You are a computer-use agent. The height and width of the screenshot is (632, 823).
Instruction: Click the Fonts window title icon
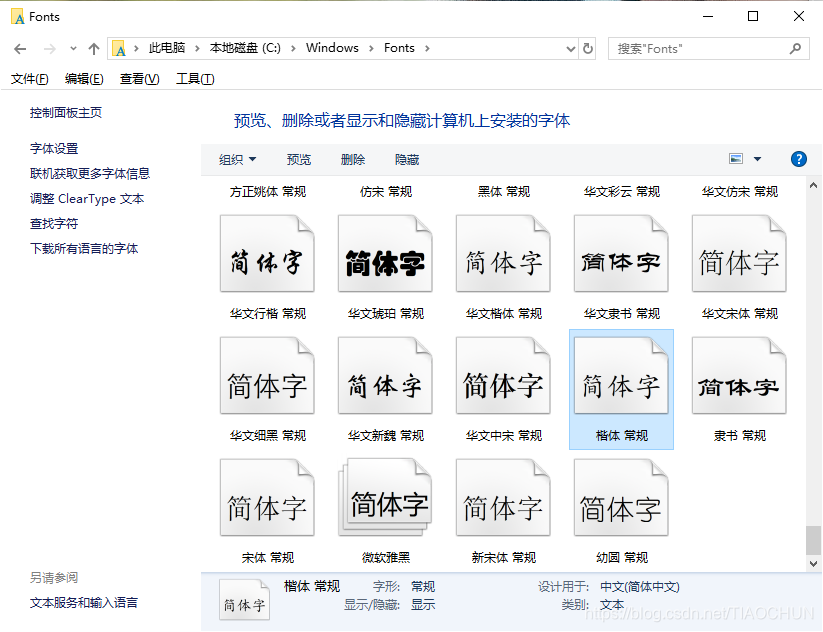(x=18, y=17)
